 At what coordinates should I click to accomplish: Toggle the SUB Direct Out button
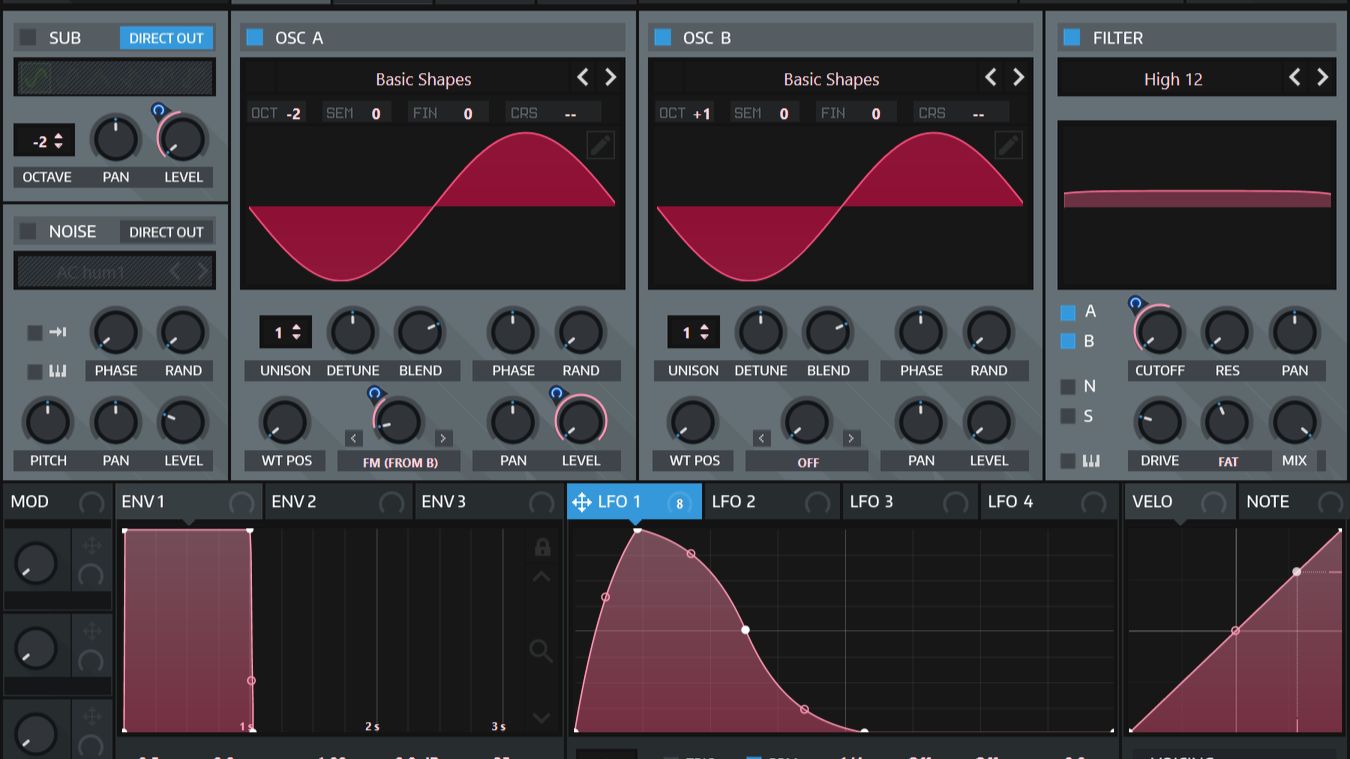[166, 38]
